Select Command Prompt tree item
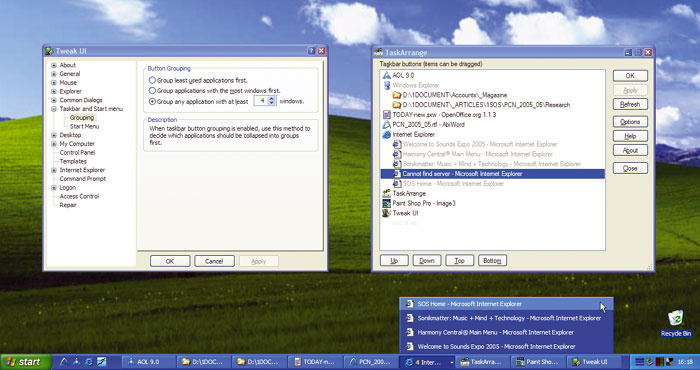 click(x=83, y=179)
